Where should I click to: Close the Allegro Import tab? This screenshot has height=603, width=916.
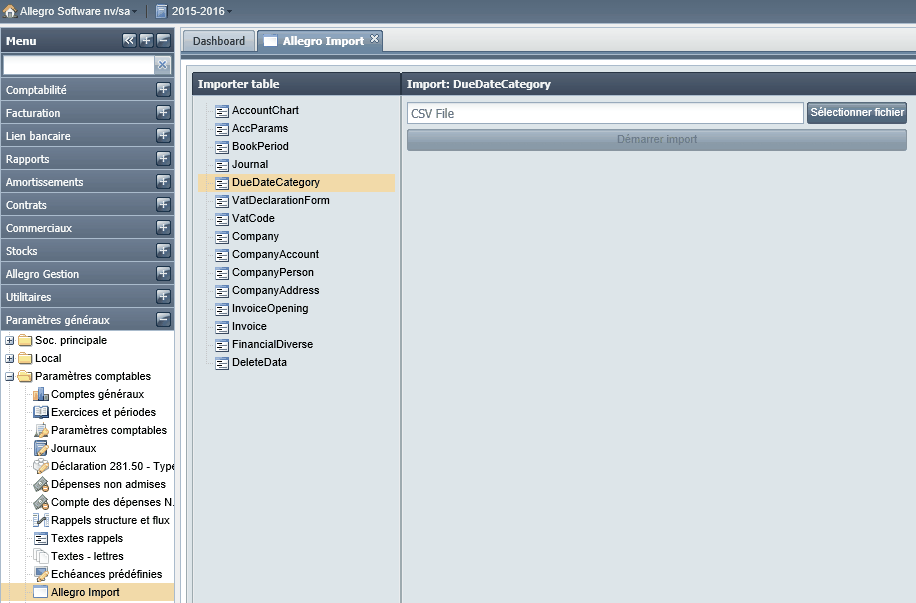click(x=374, y=39)
